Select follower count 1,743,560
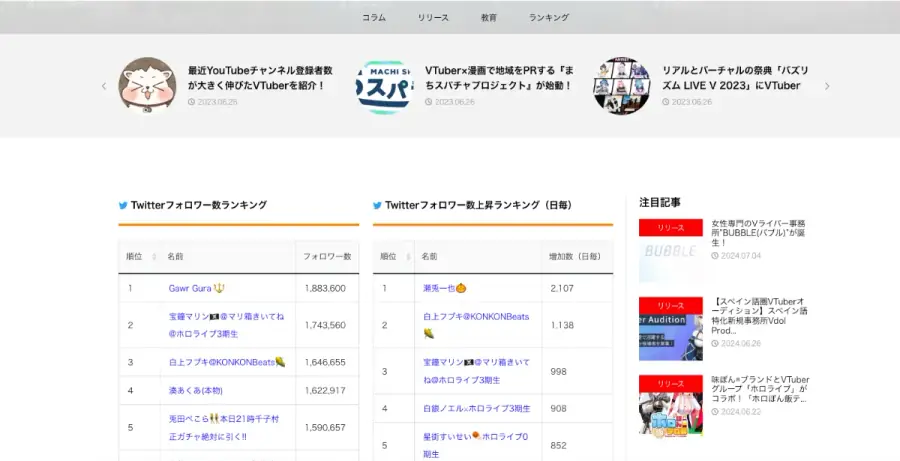This screenshot has height=461, width=900. point(325,325)
